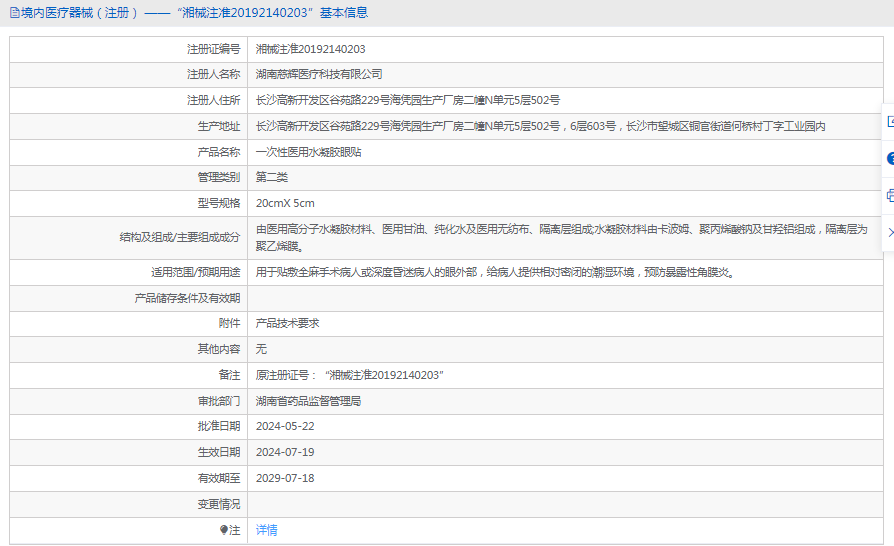
Task: Select the composition text beginning 由医用高分子水凝胶材料
Action: click(562, 238)
